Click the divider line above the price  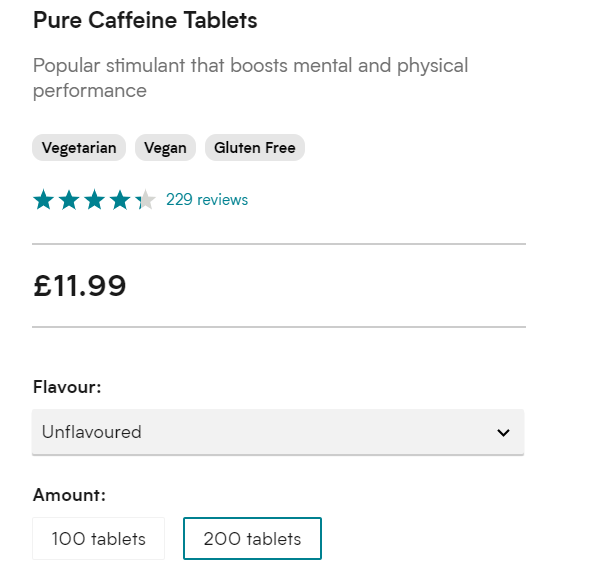pyautogui.click(x=278, y=244)
